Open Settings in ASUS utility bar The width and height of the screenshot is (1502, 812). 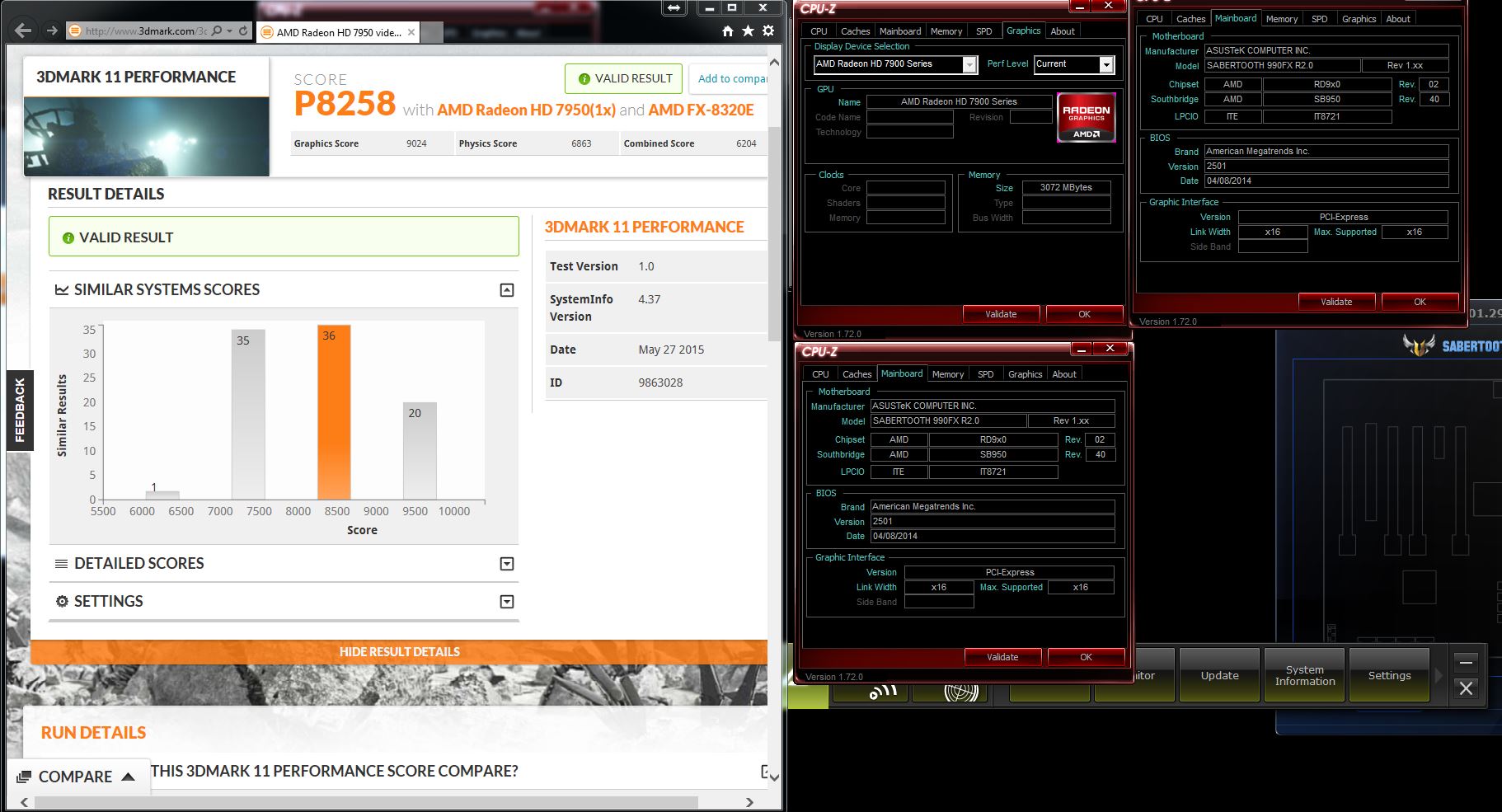coord(1389,675)
